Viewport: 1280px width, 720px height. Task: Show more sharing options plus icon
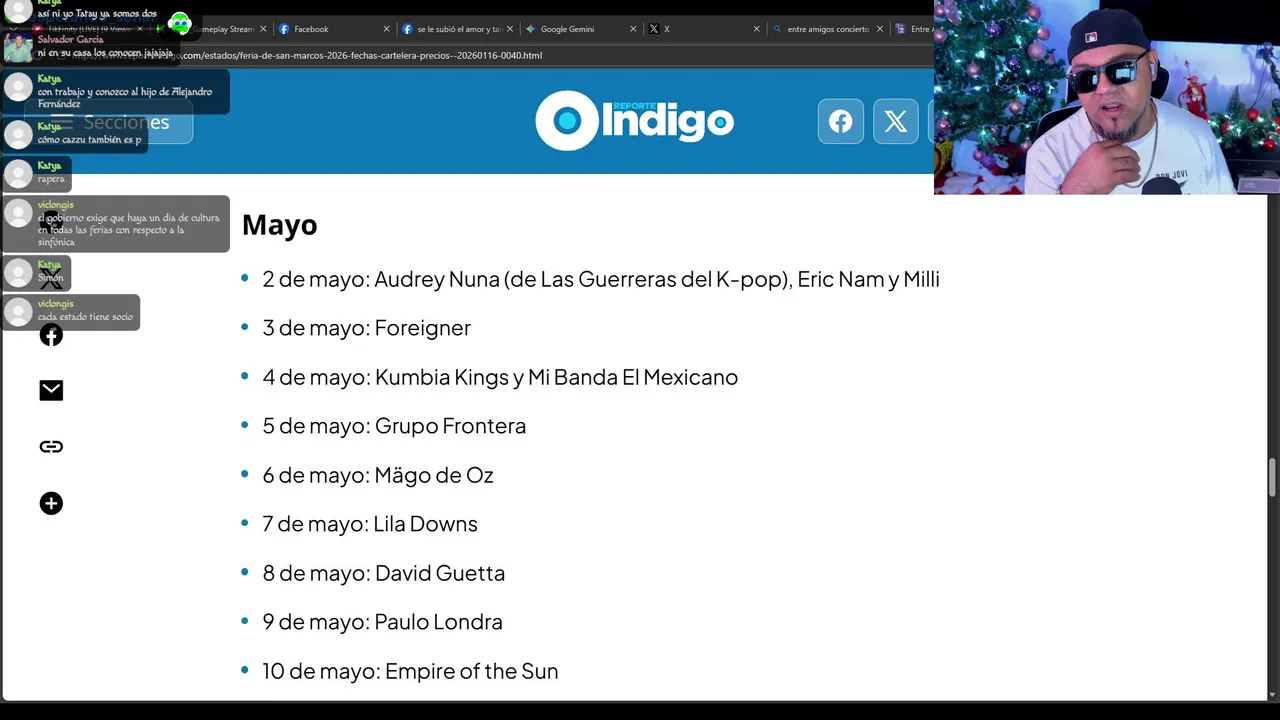coord(51,503)
